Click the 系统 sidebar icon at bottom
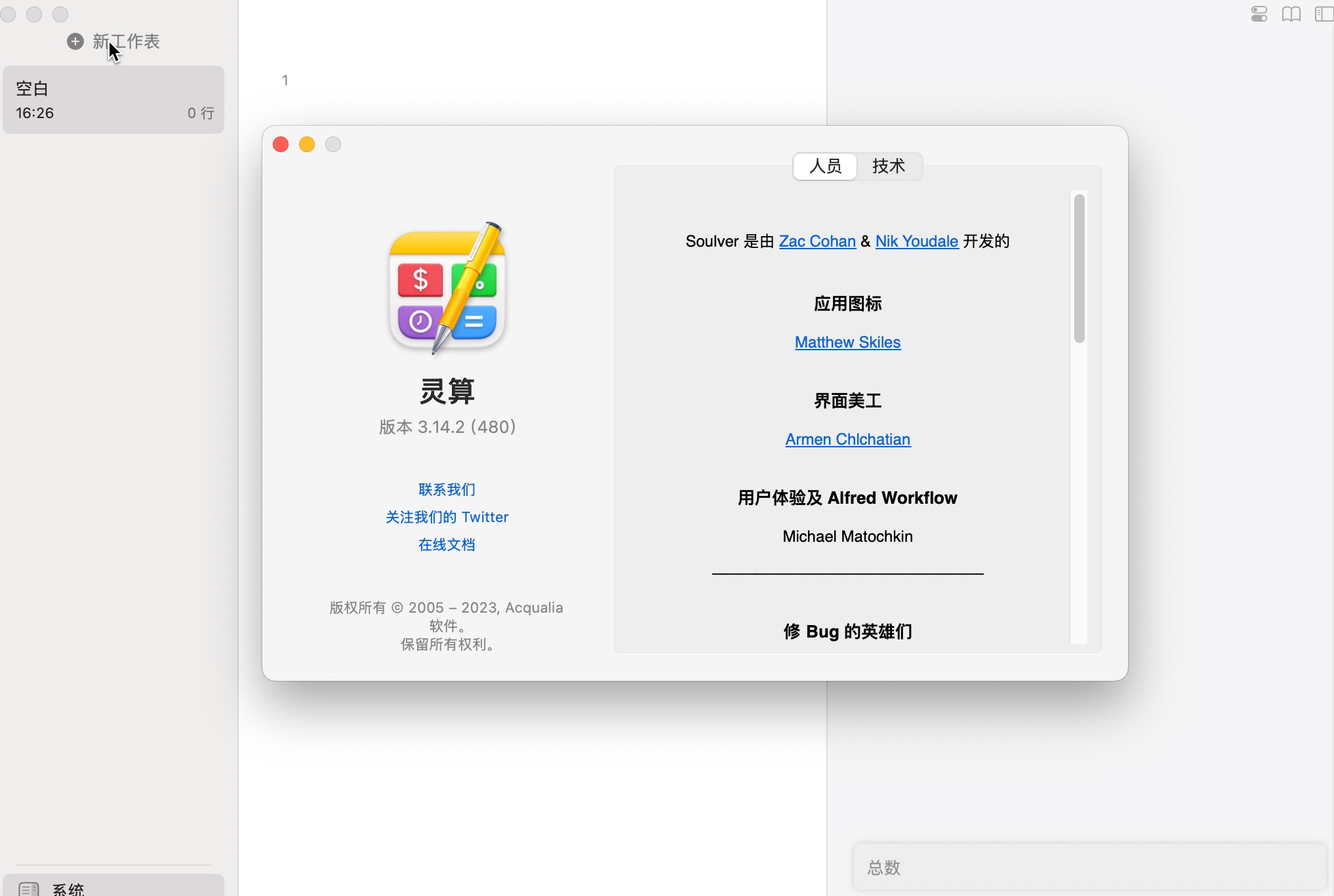This screenshot has height=896, width=1334. (x=28, y=889)
